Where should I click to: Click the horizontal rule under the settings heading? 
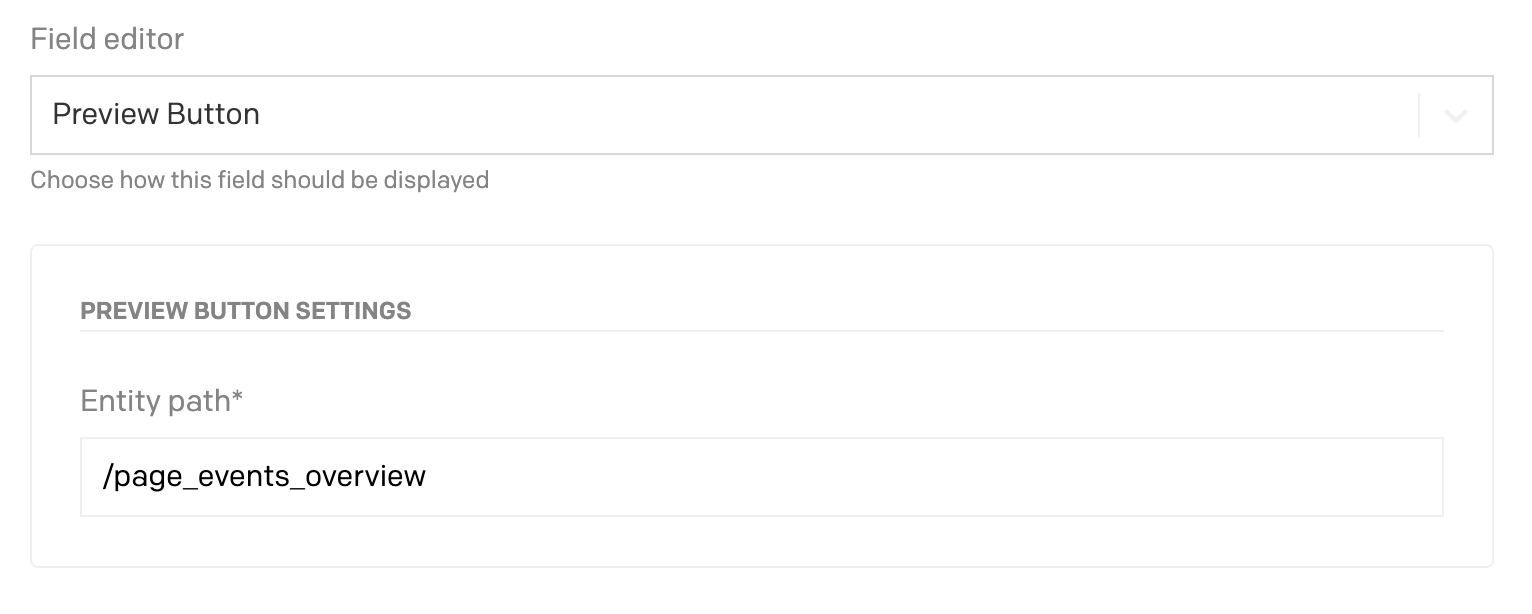[760, 331]
